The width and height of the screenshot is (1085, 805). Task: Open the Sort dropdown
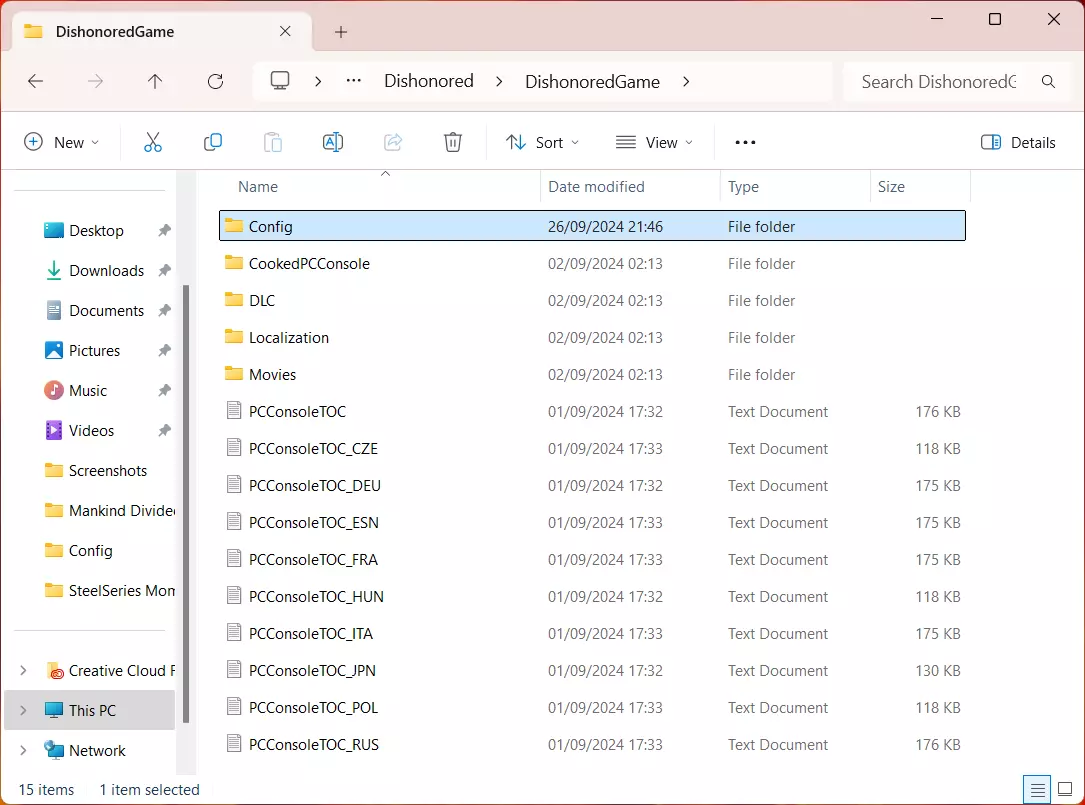[x=542, y=142]
